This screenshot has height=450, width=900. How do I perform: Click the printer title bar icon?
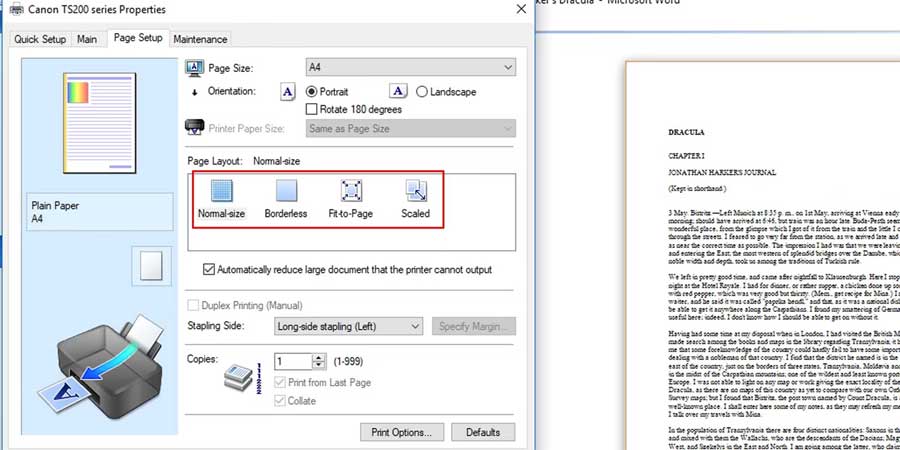(17, 9)
